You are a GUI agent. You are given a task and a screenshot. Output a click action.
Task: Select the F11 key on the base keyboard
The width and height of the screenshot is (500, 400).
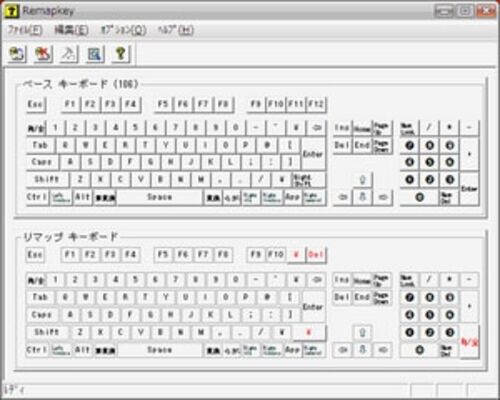point(296,104)
